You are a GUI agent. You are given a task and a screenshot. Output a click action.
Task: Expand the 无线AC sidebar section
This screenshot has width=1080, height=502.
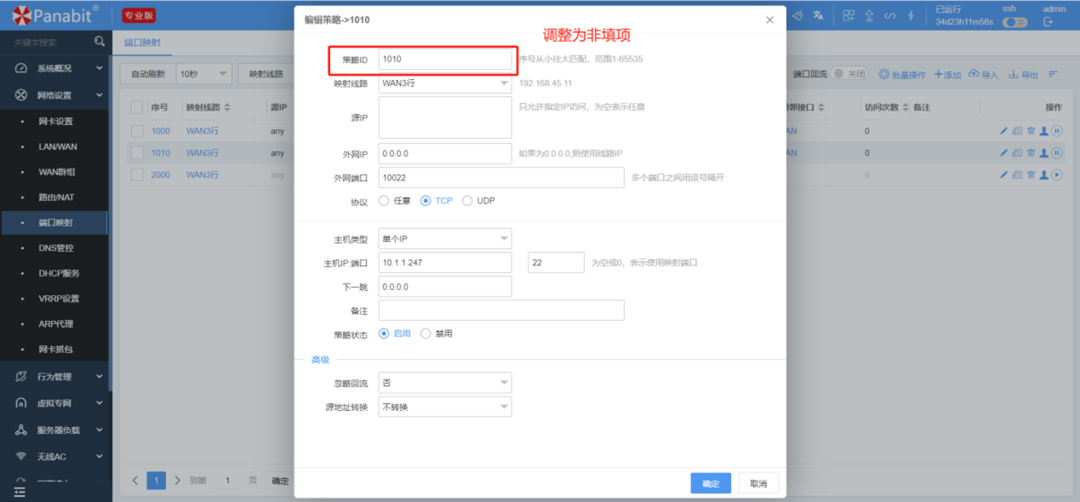pos(55,457)
